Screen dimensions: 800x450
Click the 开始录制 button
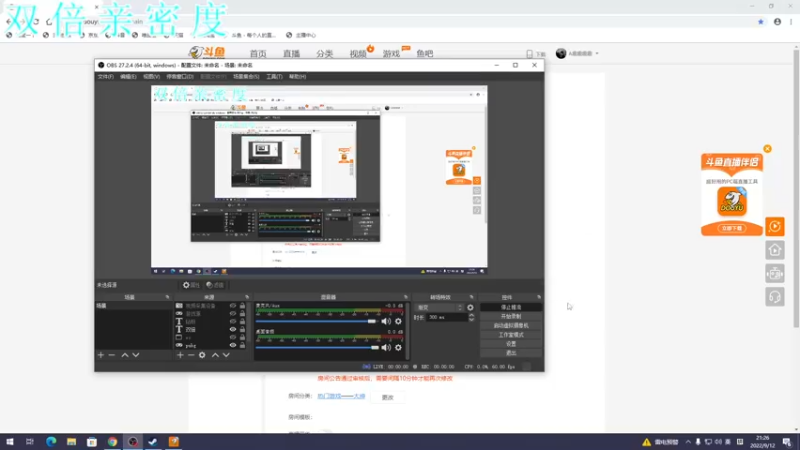click(x=511, y=316)
